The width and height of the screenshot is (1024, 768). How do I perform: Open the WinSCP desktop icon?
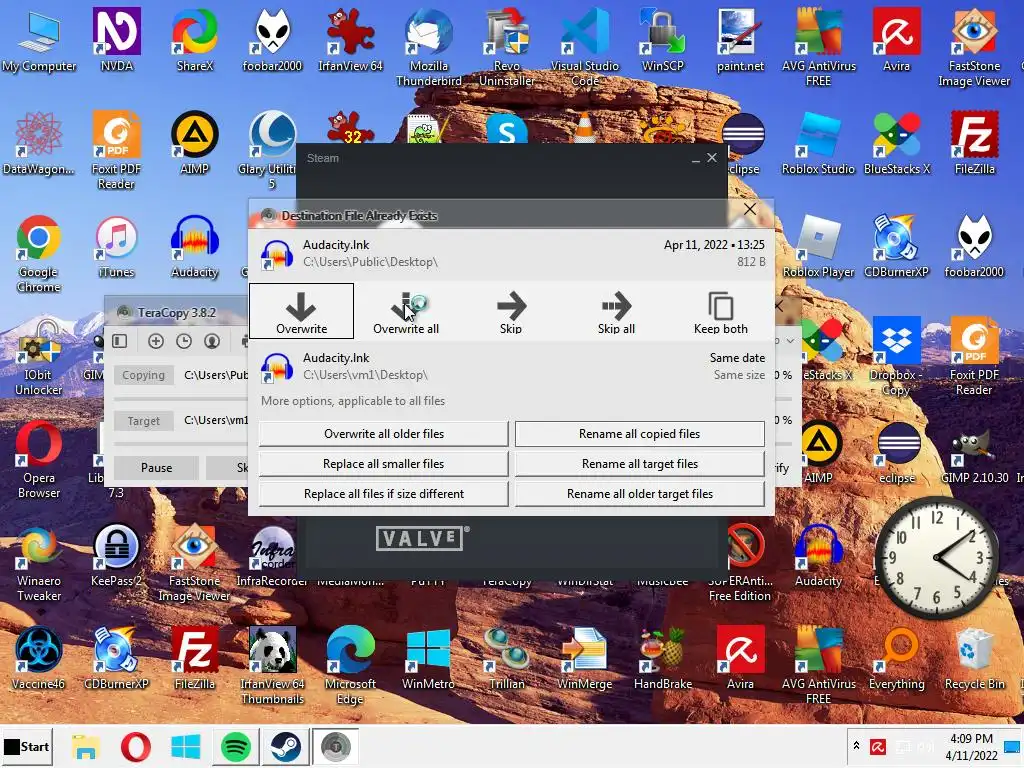pos(662,39)
